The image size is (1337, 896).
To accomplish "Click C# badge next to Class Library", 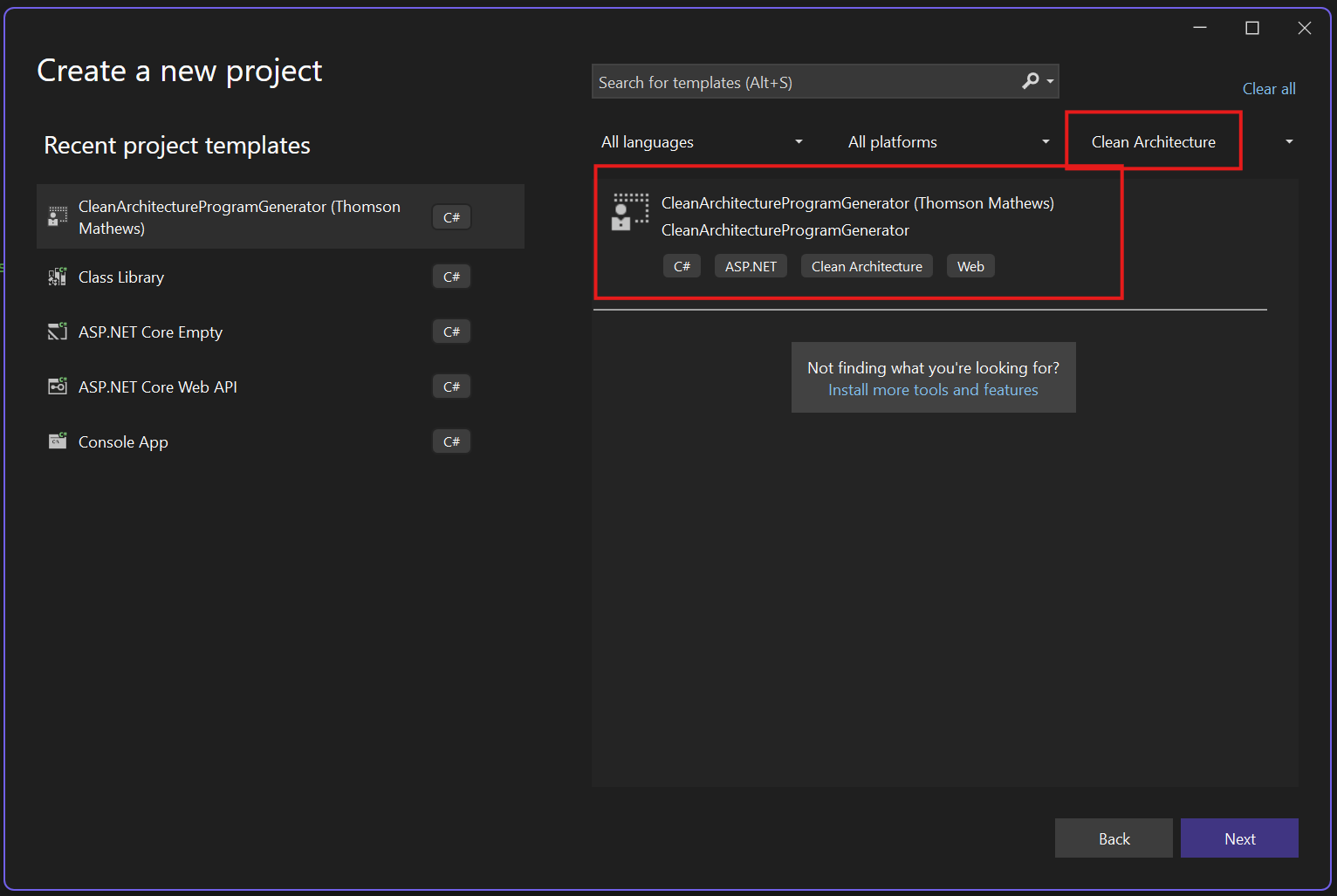I will pyautogui.click(x=451, y=277).
